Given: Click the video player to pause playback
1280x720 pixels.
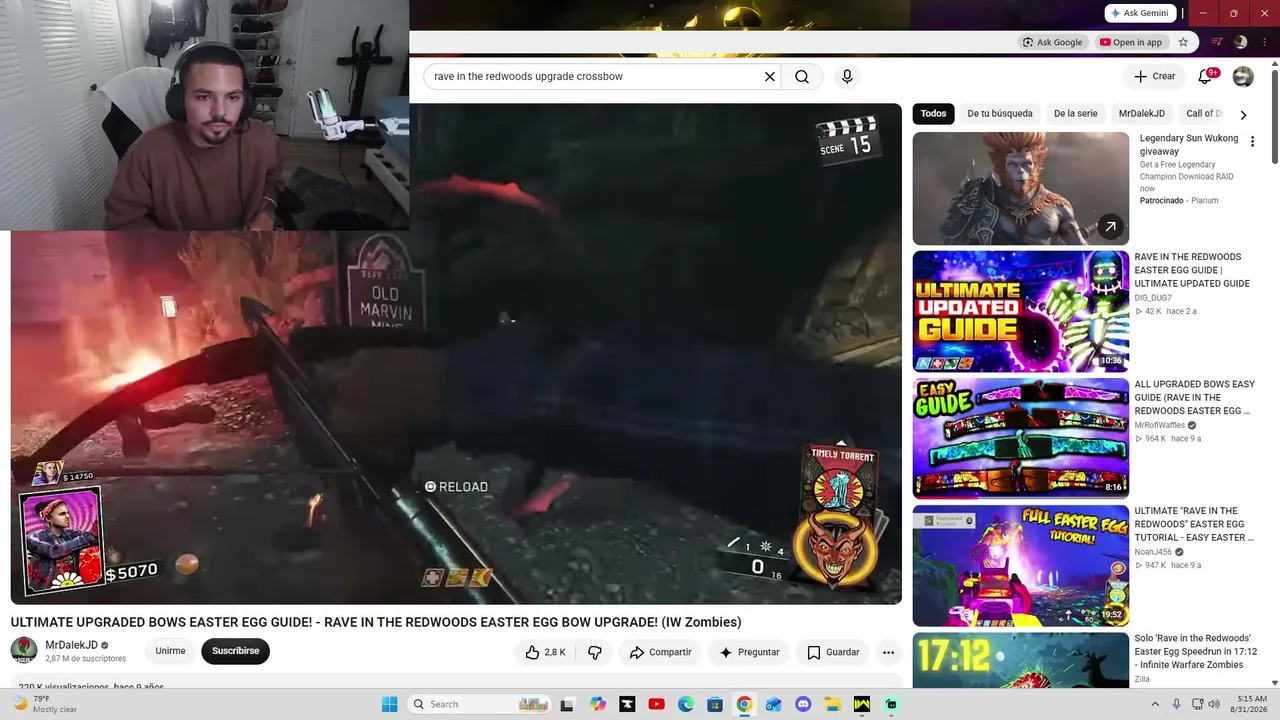Looking at the screenshot, I should point(456,354).
